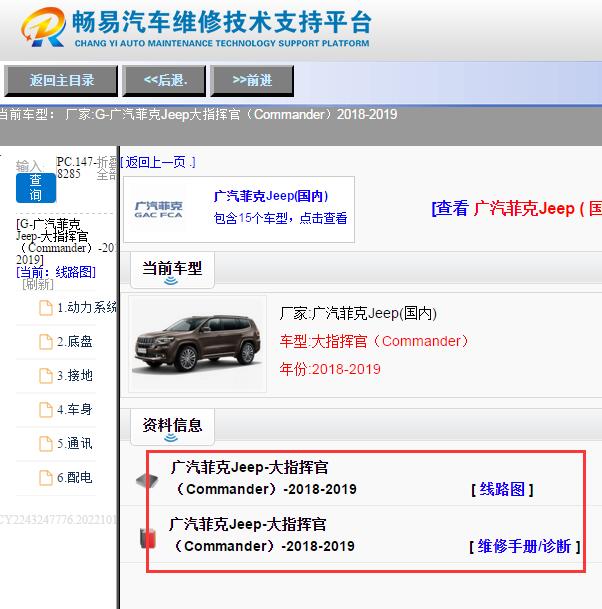Image resolution: width=602 pixels, height=609 pixels.
Task: Open the 线路图 link
Action: [x=502, y=489]
